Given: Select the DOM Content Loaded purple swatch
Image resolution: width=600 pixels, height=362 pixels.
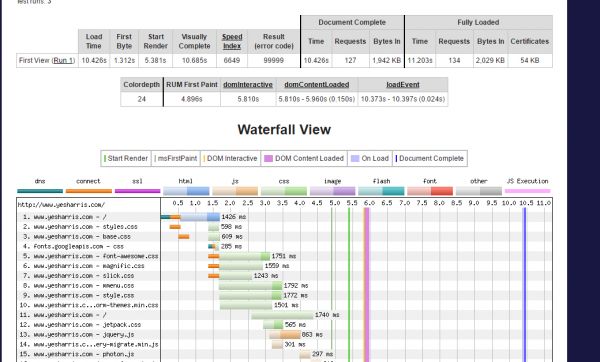Looking at the screenshot, I should click(x=269, y=158).
